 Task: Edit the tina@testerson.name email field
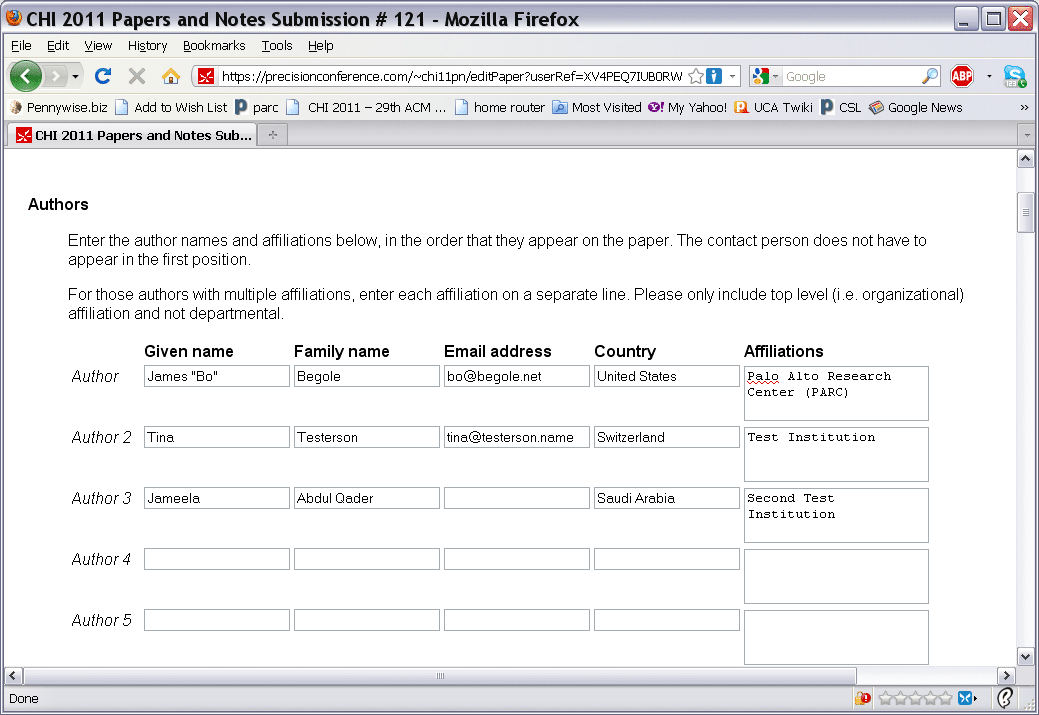(517, 437)
